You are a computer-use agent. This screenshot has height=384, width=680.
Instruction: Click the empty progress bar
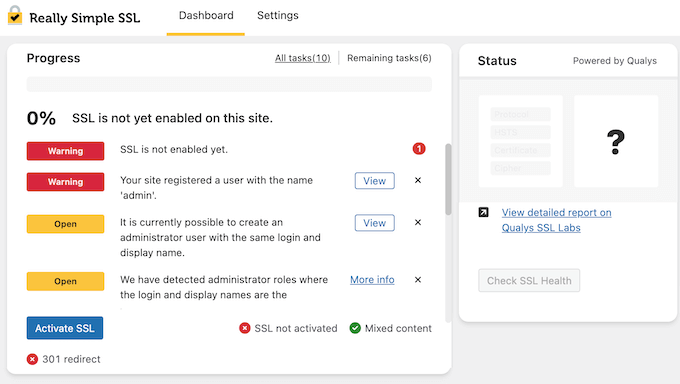click(229, 84)
